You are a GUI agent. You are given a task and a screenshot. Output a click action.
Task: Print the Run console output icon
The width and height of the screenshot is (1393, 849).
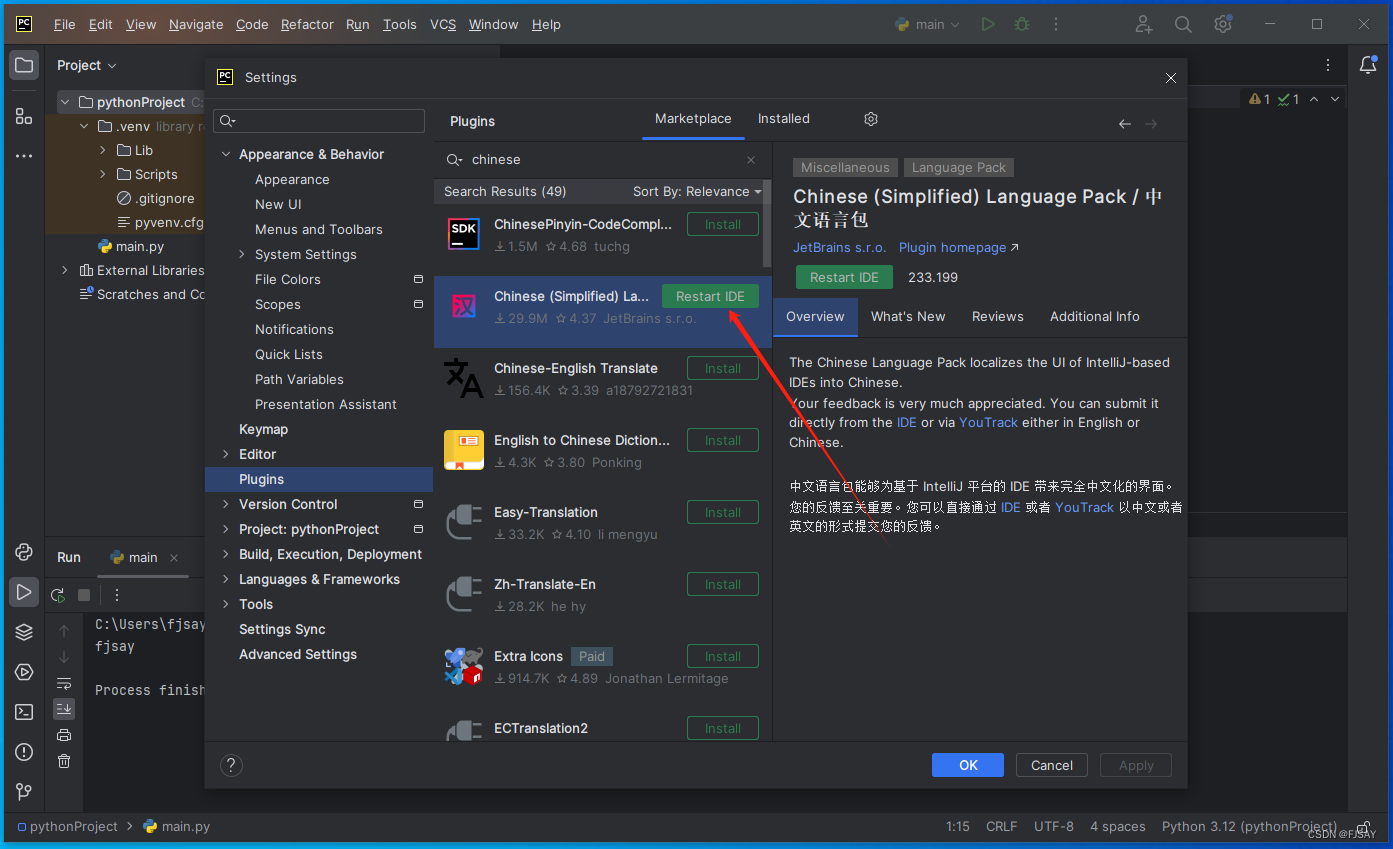(x=64, y=735)
